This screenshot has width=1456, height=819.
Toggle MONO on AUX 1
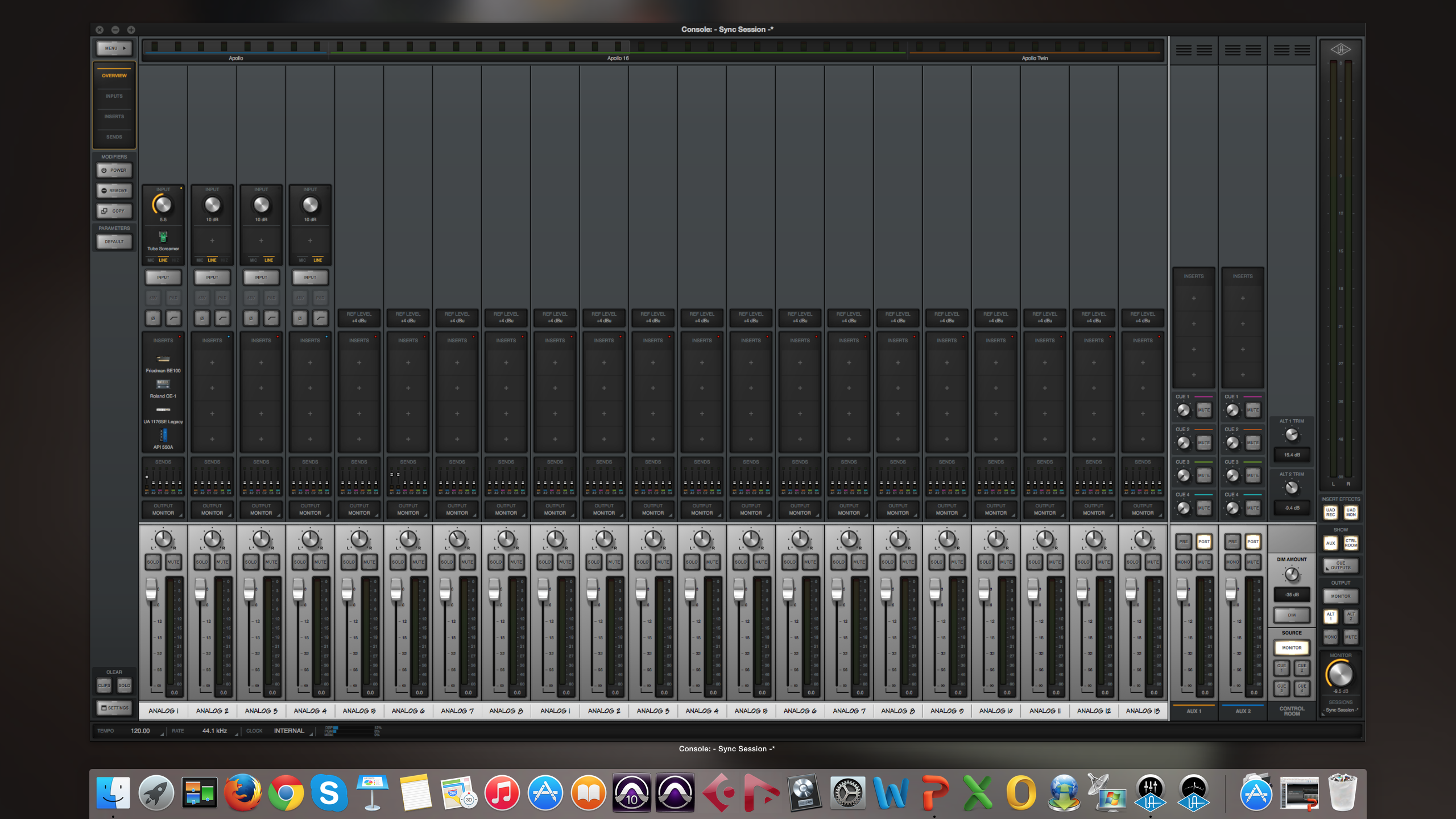pos(1184,562)
